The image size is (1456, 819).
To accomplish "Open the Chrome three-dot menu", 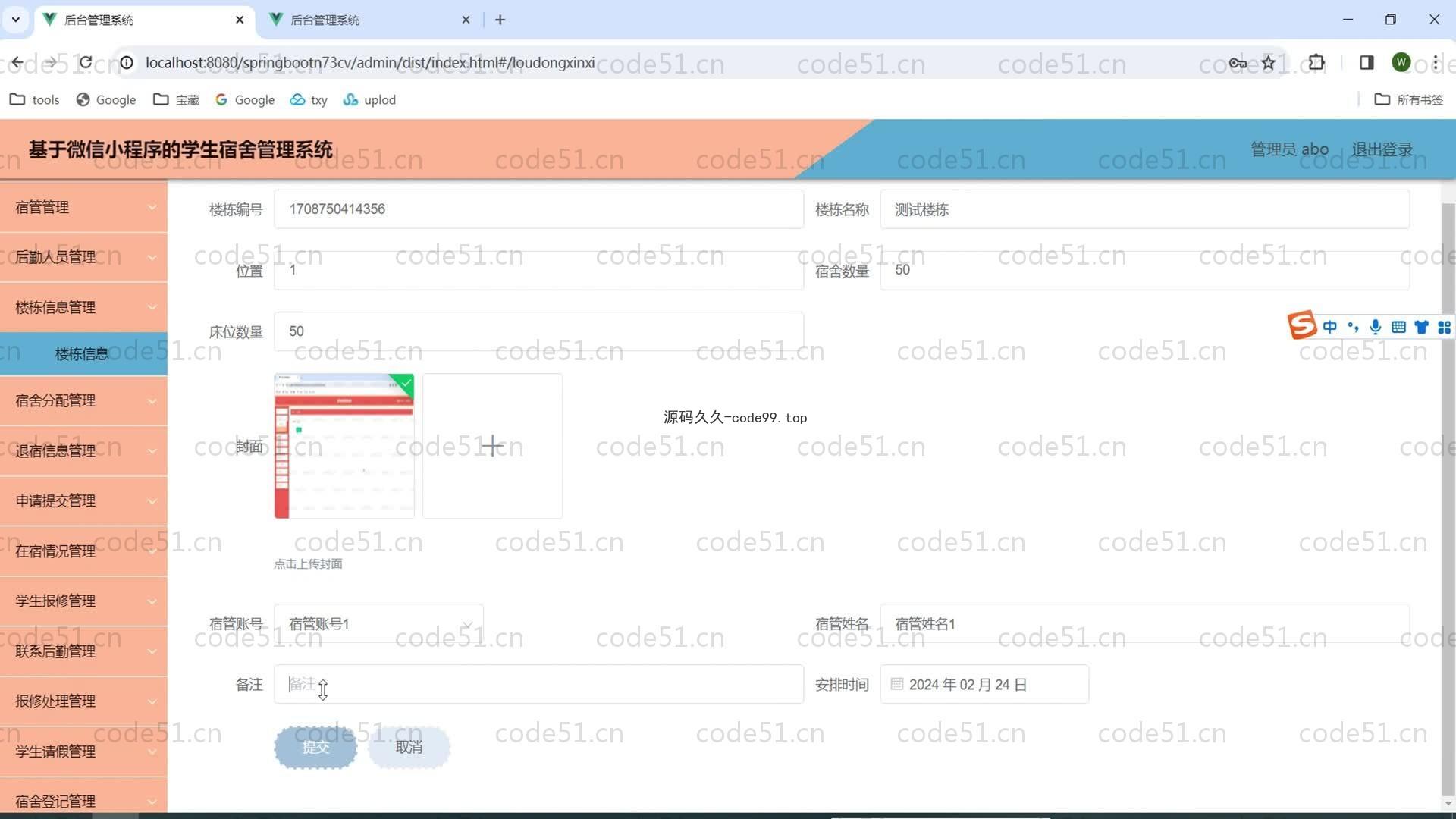I will coord(1436,62).
